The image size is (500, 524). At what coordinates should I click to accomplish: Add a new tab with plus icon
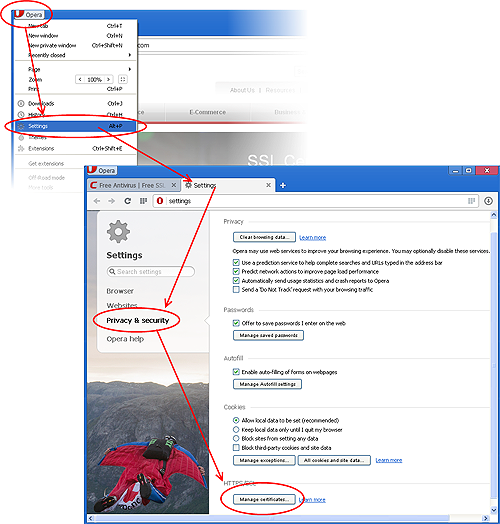(x=283, y=185)
